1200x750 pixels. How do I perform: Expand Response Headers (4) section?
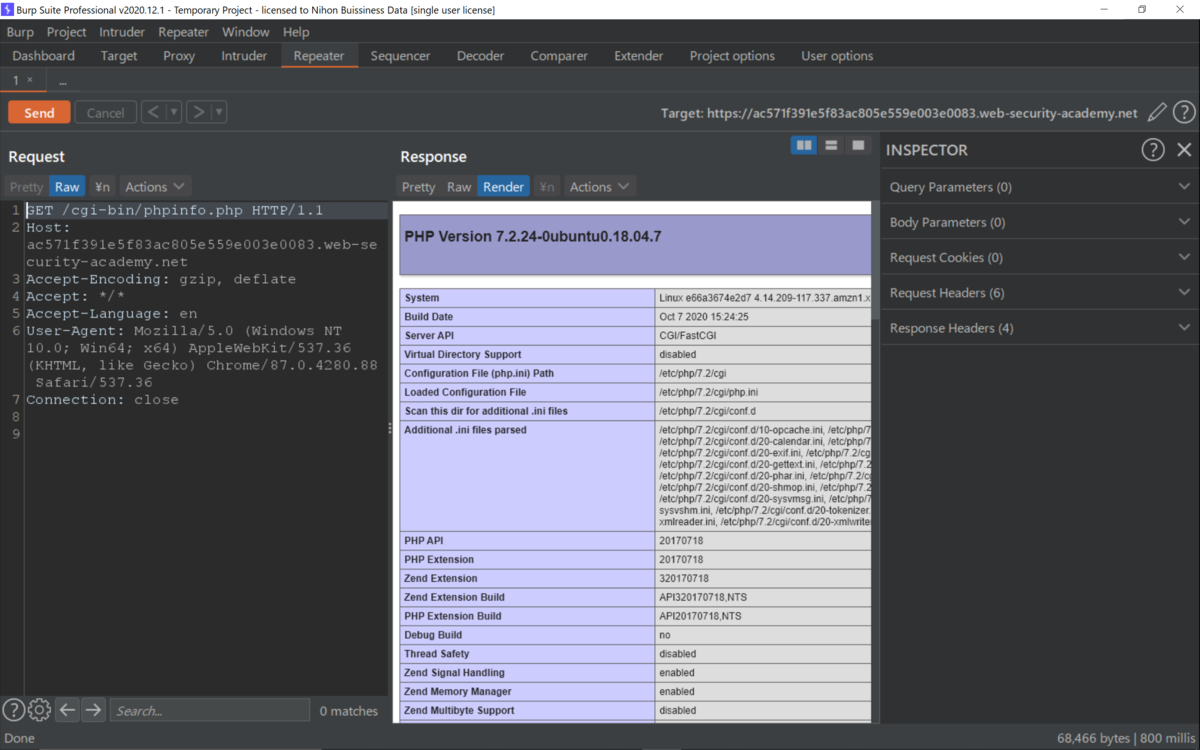coord(1040,328)
